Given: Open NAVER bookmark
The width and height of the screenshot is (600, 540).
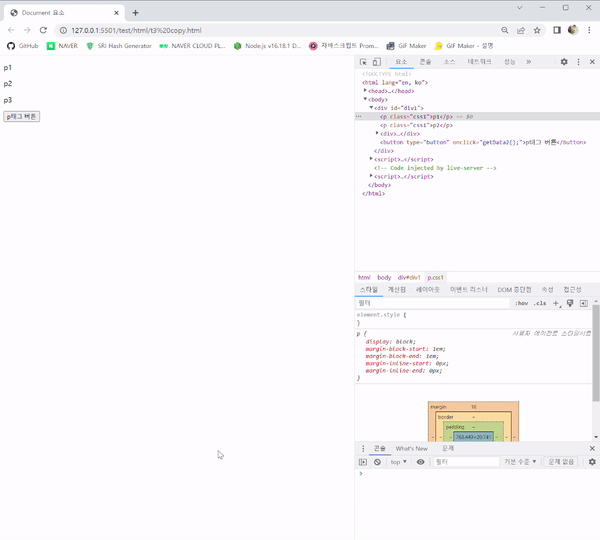Looking at the screenshot, I should [x=62, y=46].
